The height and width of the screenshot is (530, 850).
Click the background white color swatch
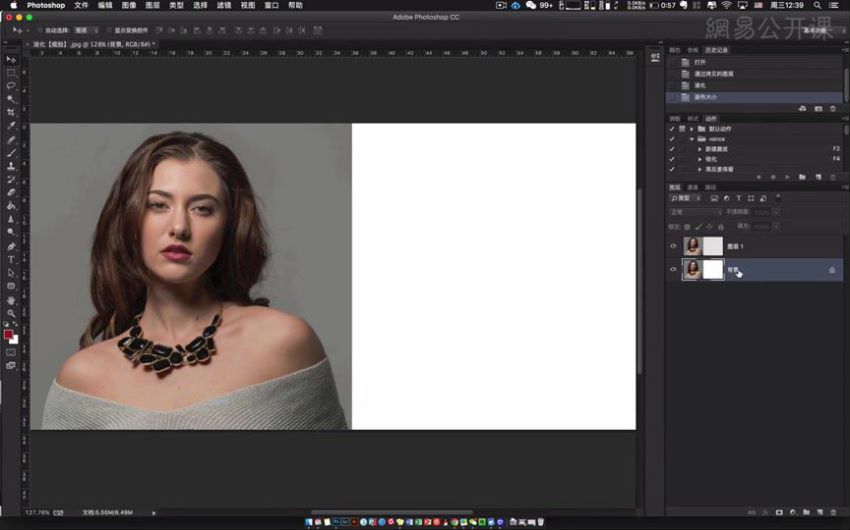15,340
